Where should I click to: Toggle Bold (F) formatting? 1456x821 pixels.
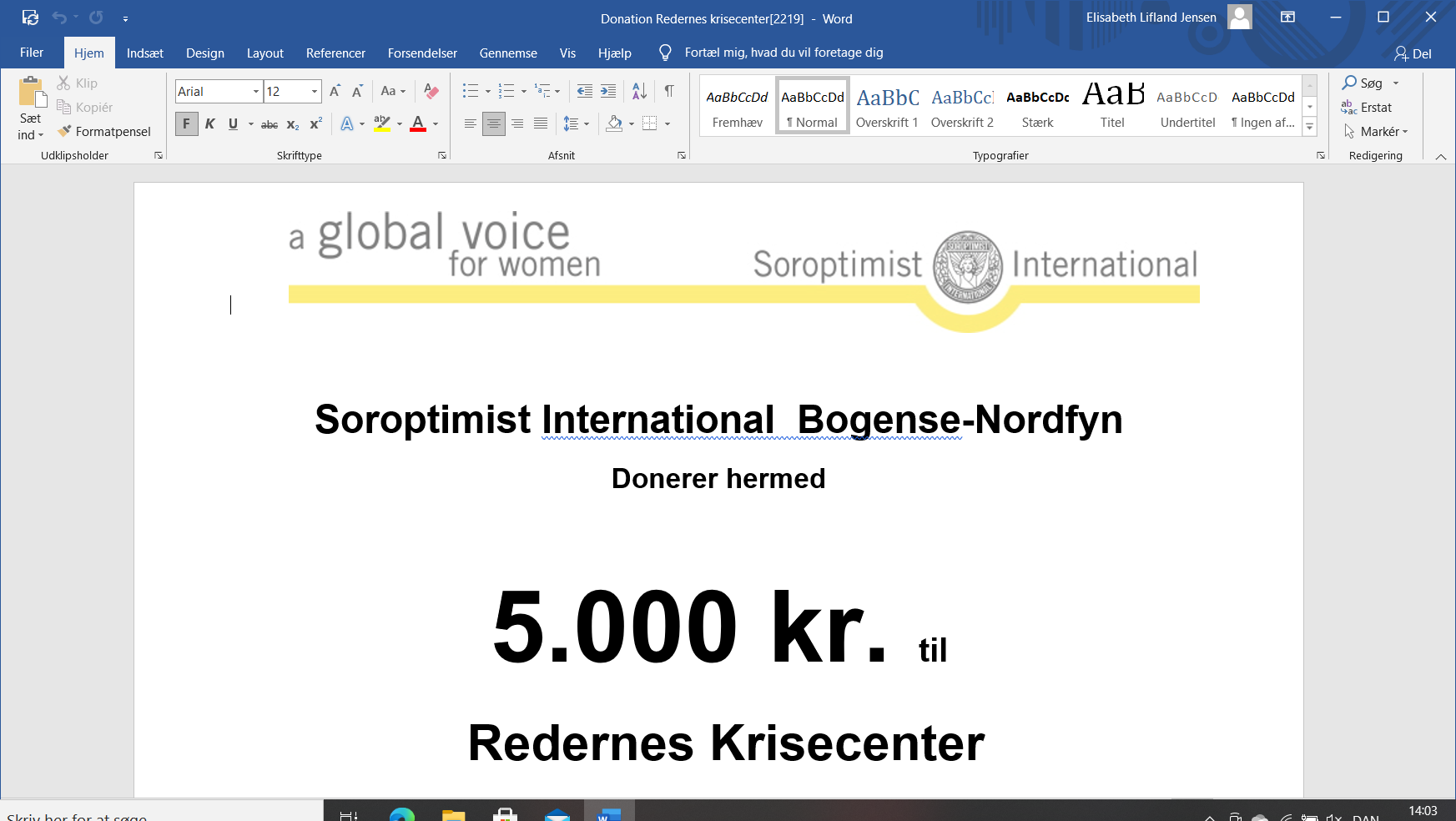point(186,124)
